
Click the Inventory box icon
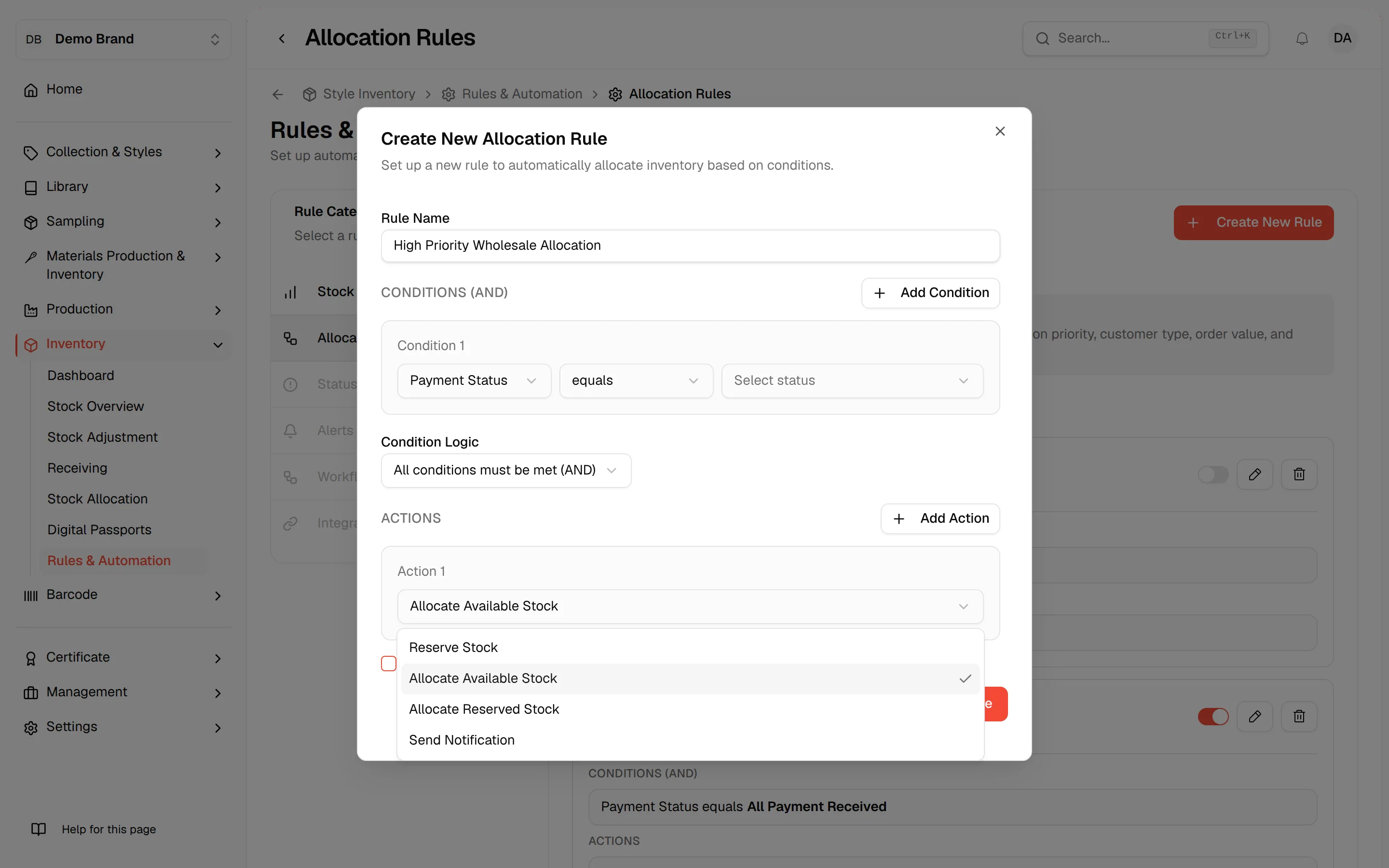tap(31, 344)
